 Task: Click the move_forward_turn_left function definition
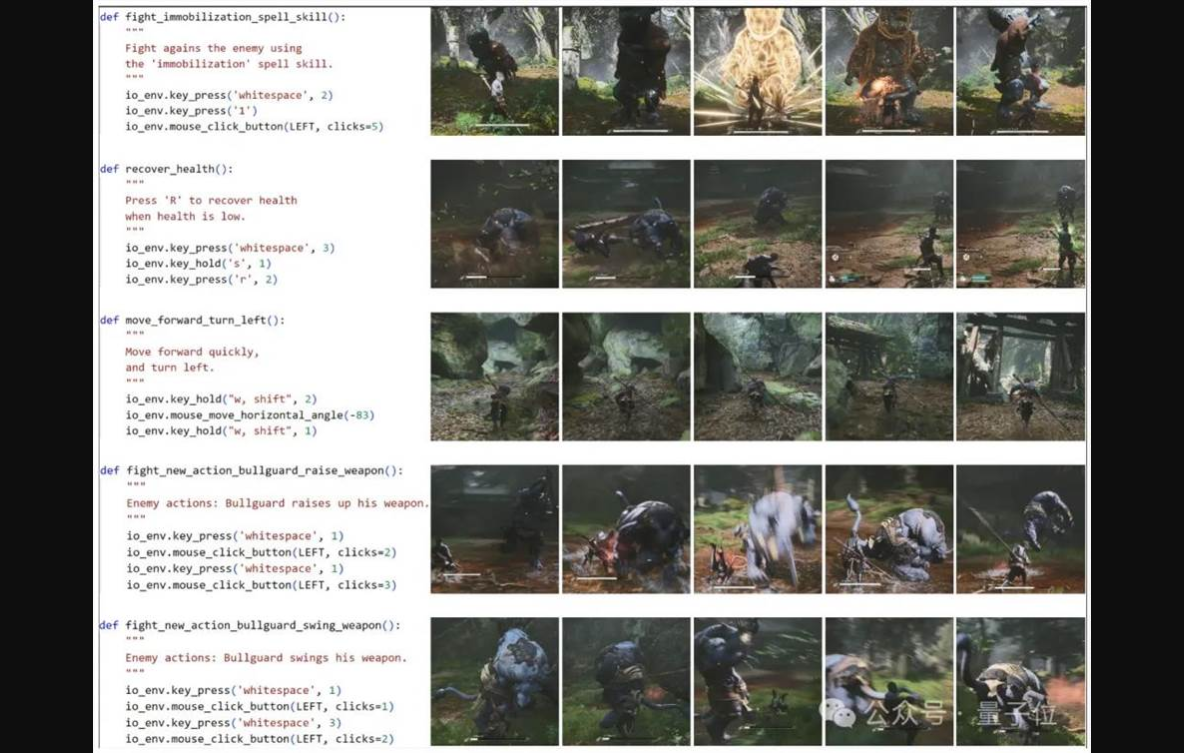[192, 320]
